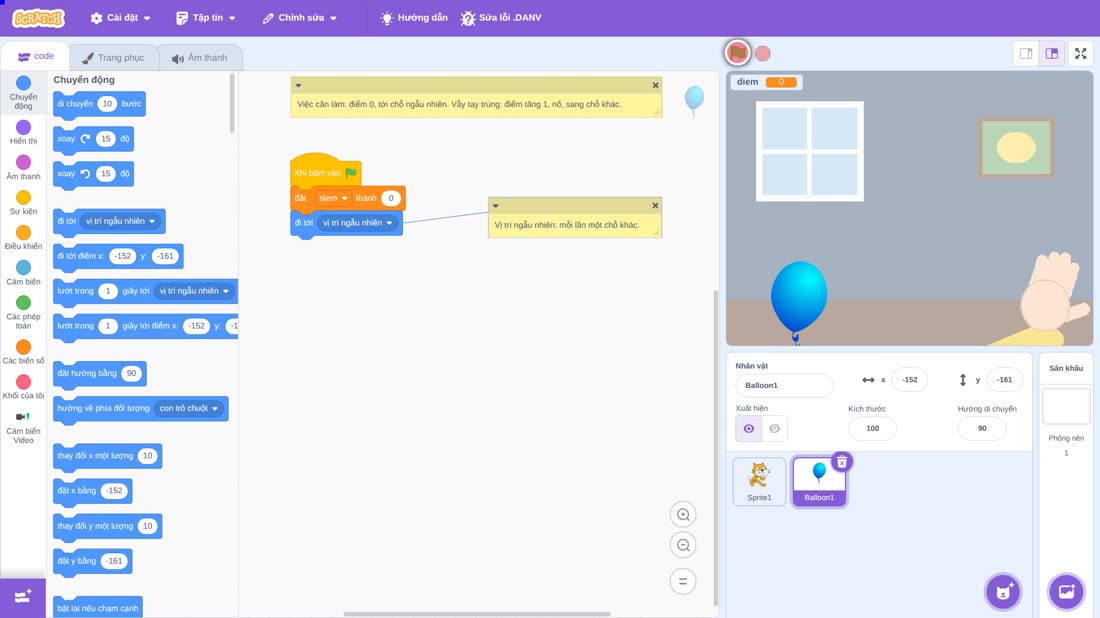This screenshot has height=618, width=1100.
Task: Switch to small stage layout
Action: (1026, 53)
